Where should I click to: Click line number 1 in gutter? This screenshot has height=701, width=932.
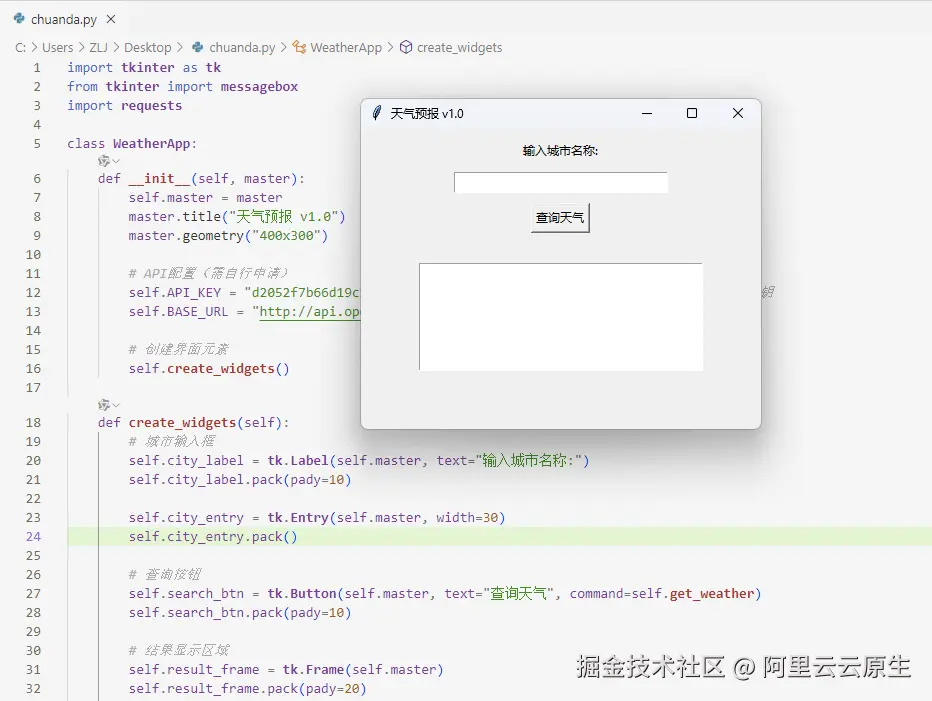pos(37,68)
